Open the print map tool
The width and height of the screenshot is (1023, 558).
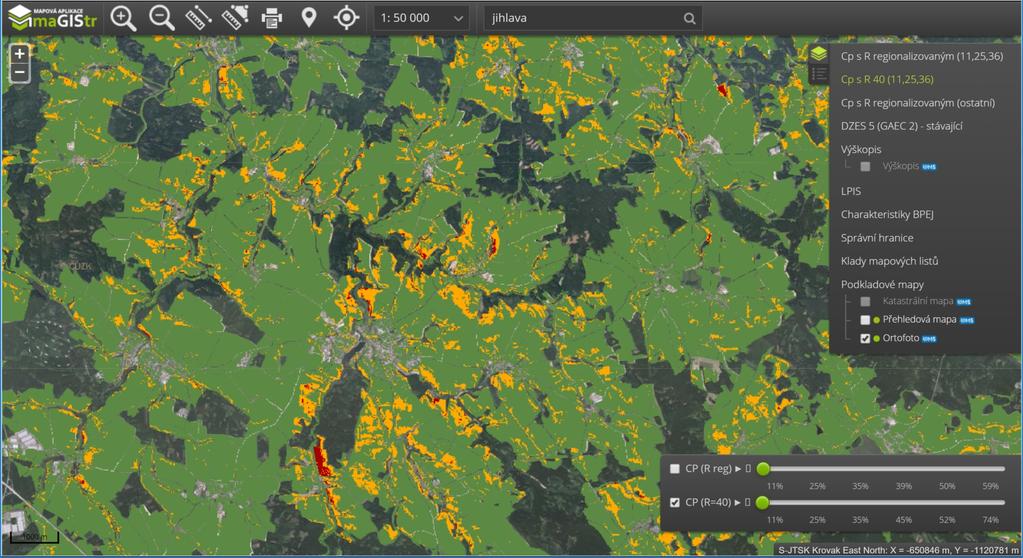pyautogui.click(x=272, y=18)
